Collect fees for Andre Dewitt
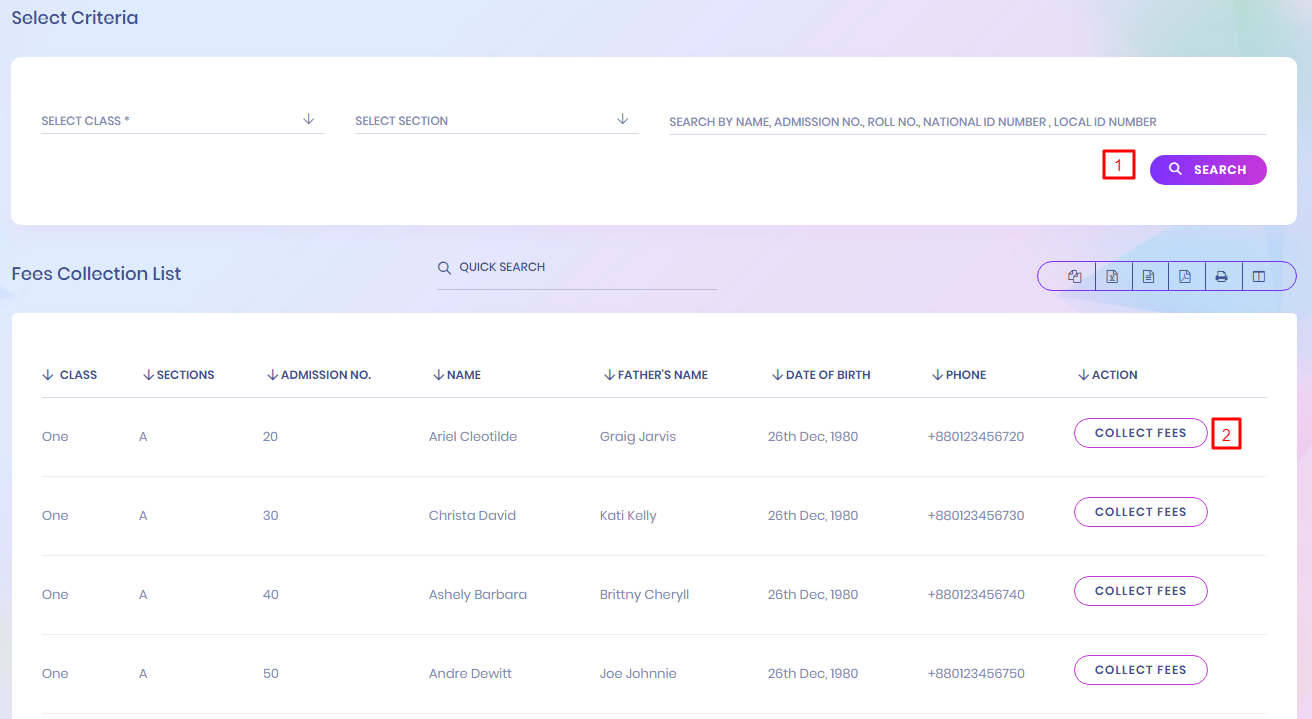The image size is (1312, 719). pyautogui.click(x=1140, y=670)
